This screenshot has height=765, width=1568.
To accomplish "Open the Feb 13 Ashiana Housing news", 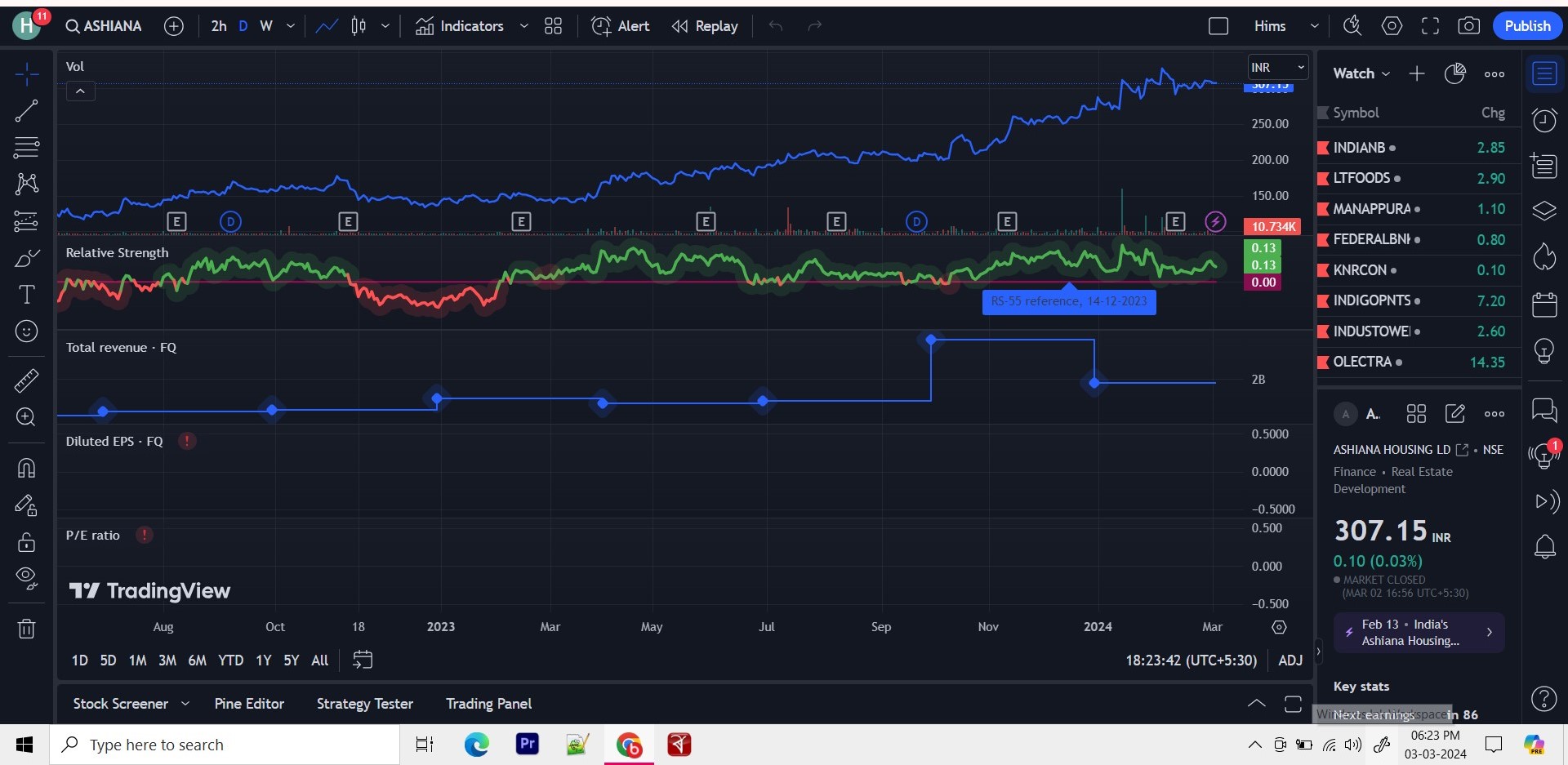I will [x=1419, y=633].
